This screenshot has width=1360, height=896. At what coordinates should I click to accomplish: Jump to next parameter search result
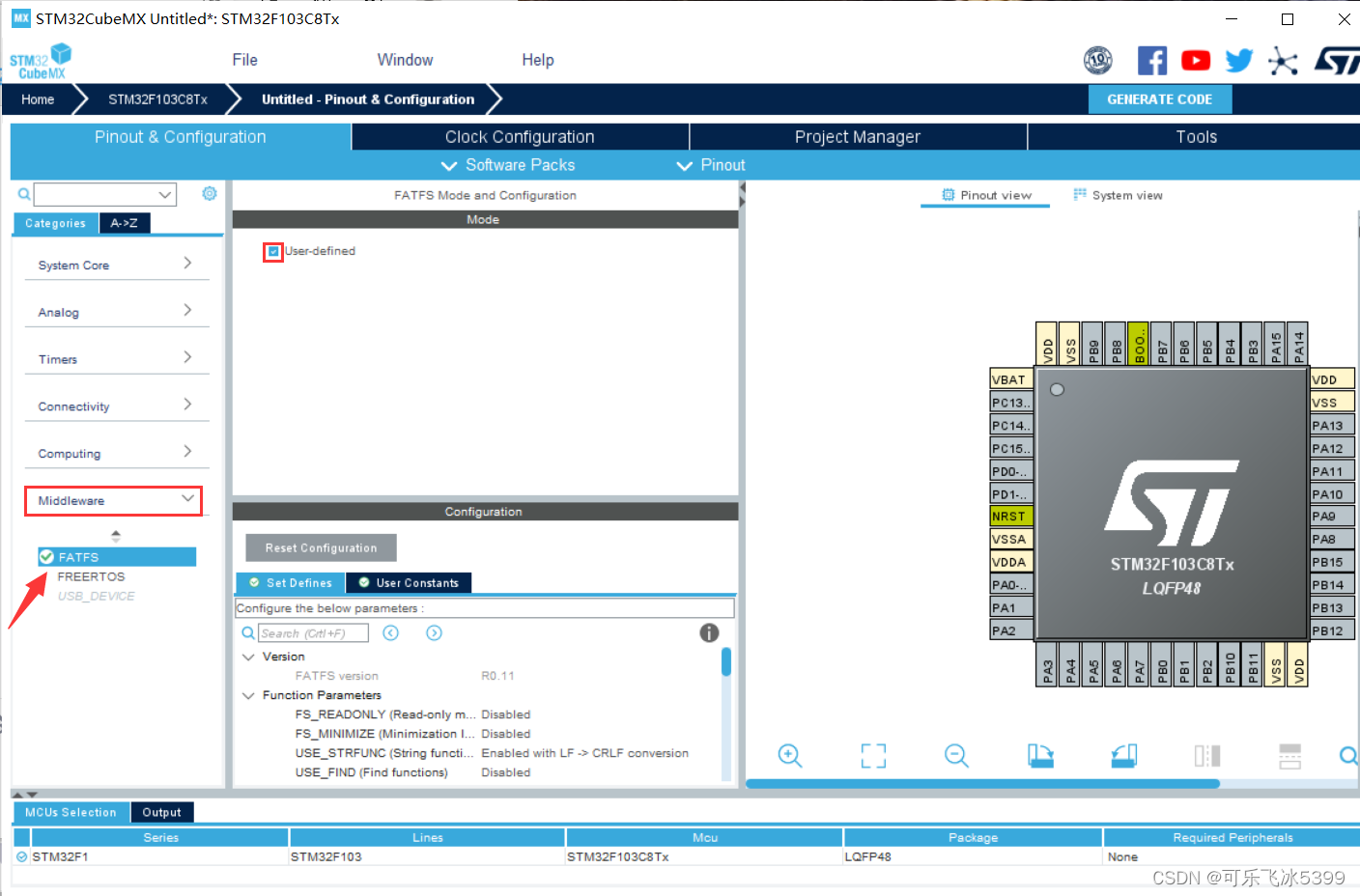pyautogui.click(x=435, y=633)
